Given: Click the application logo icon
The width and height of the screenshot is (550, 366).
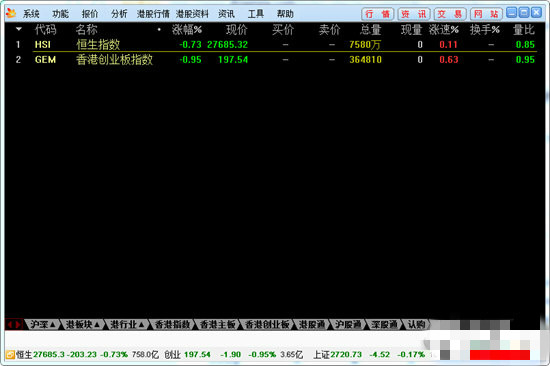Looking at the screenshot, I should [11, 13].
